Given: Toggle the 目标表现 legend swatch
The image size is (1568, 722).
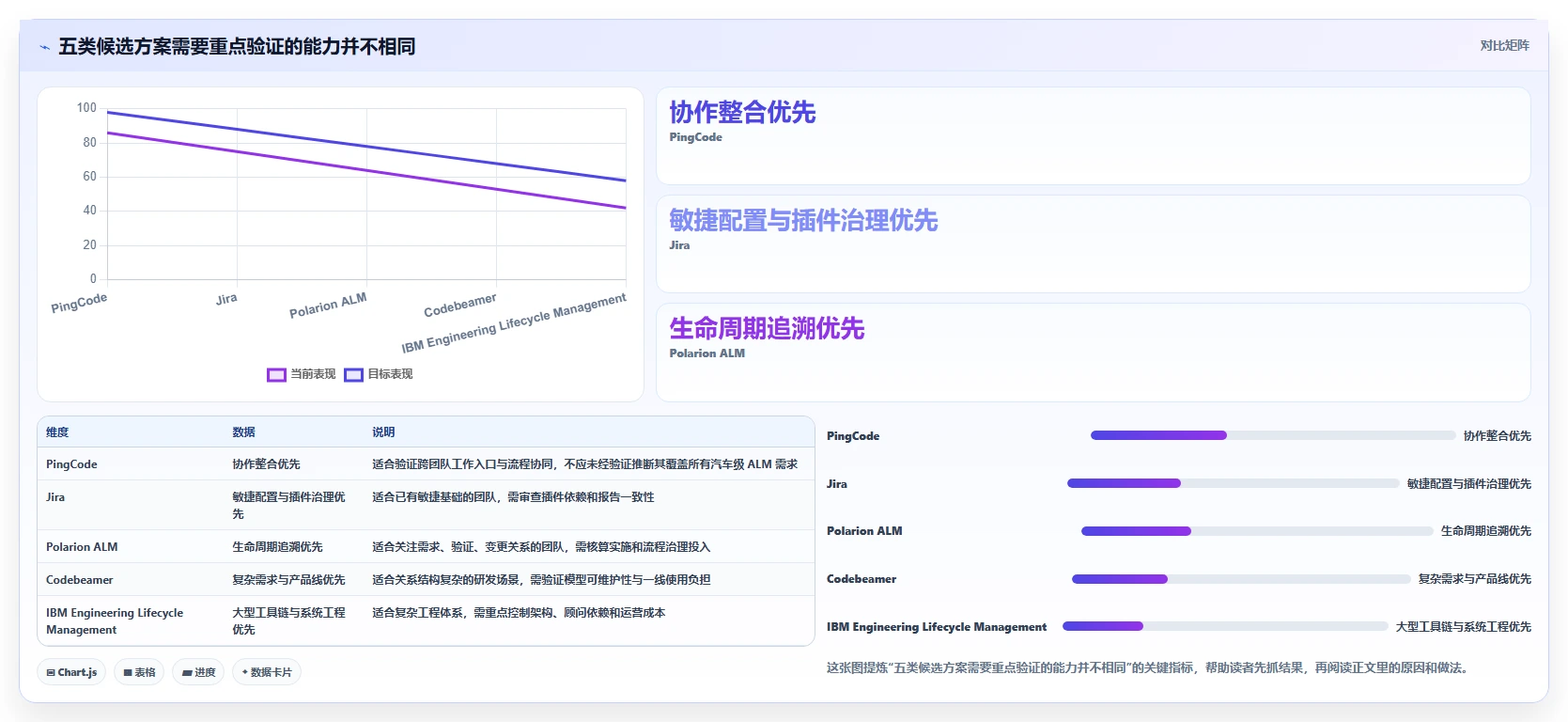Looking at the screenshot, I should 353,374.
